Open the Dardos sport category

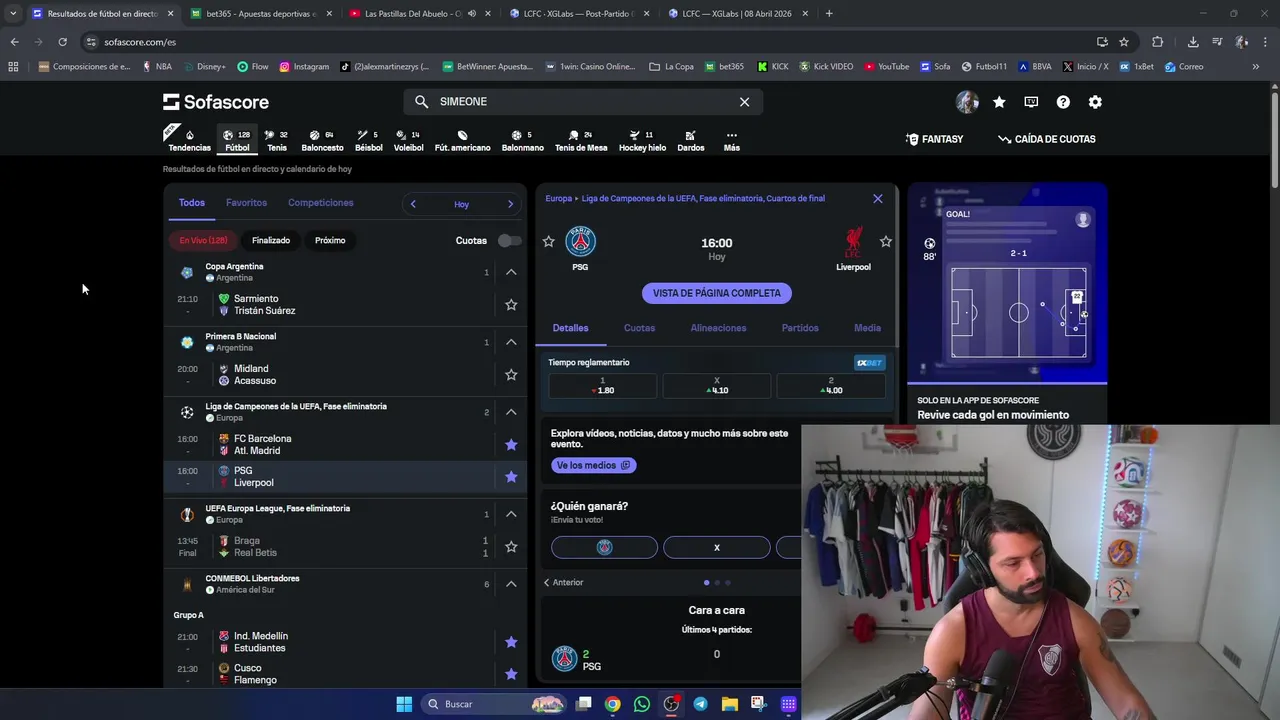(690, 140)
